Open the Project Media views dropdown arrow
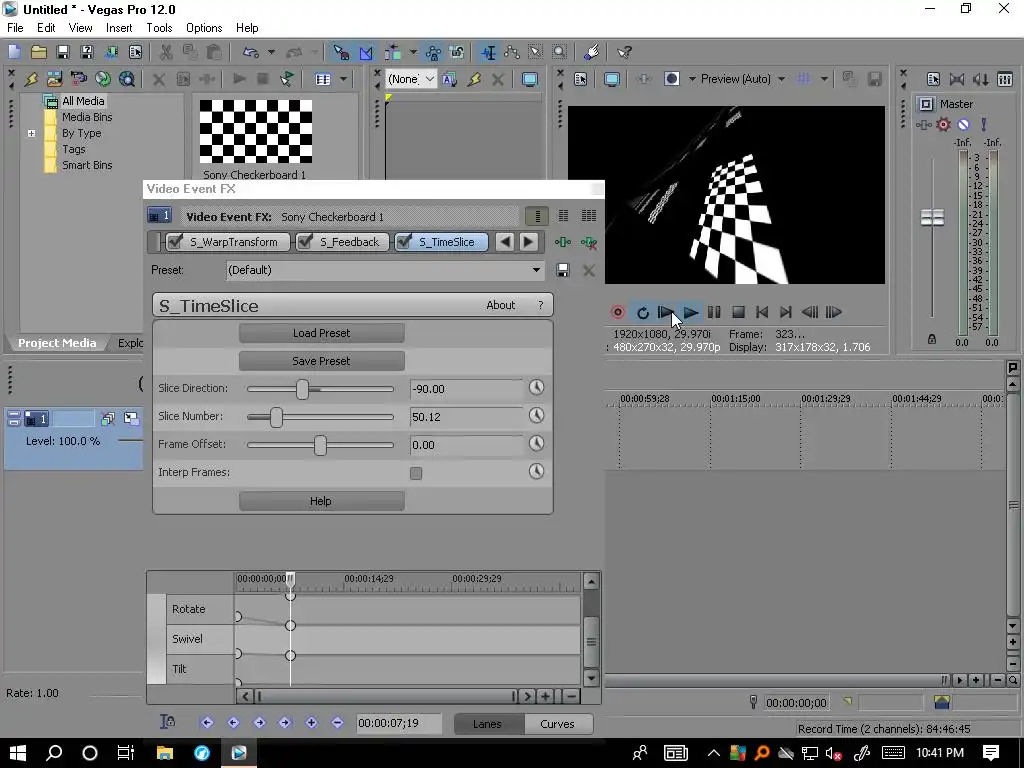1024x768 pixels. point(344,79)
